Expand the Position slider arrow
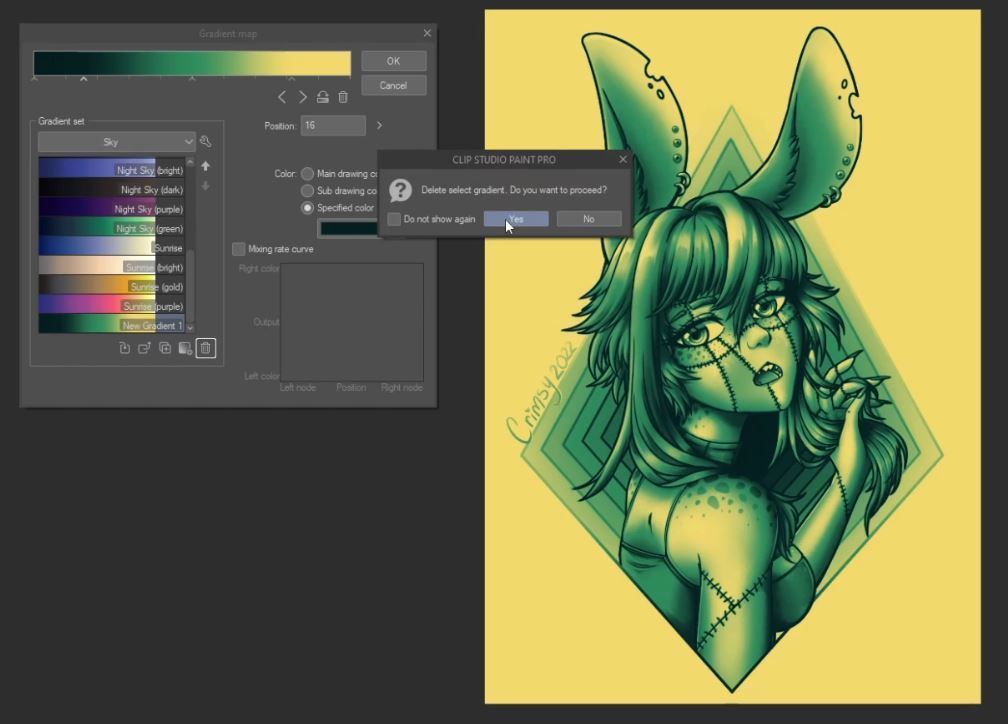The width and height of the screenshot is (1008, 724). click(379, 126)
